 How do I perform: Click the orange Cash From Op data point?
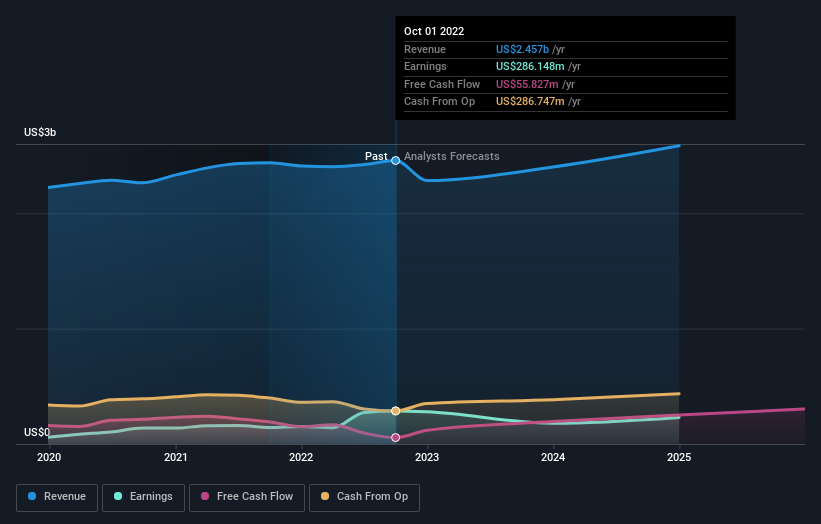[x=396, y=411]
